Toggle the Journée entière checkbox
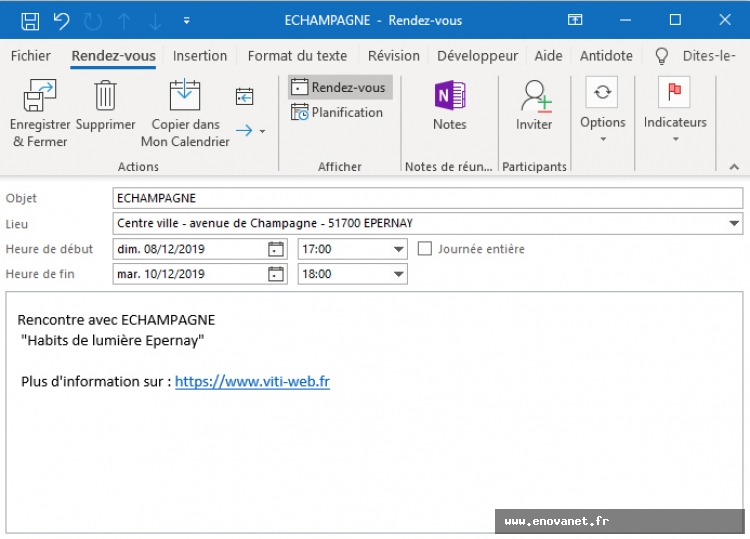 425,249
